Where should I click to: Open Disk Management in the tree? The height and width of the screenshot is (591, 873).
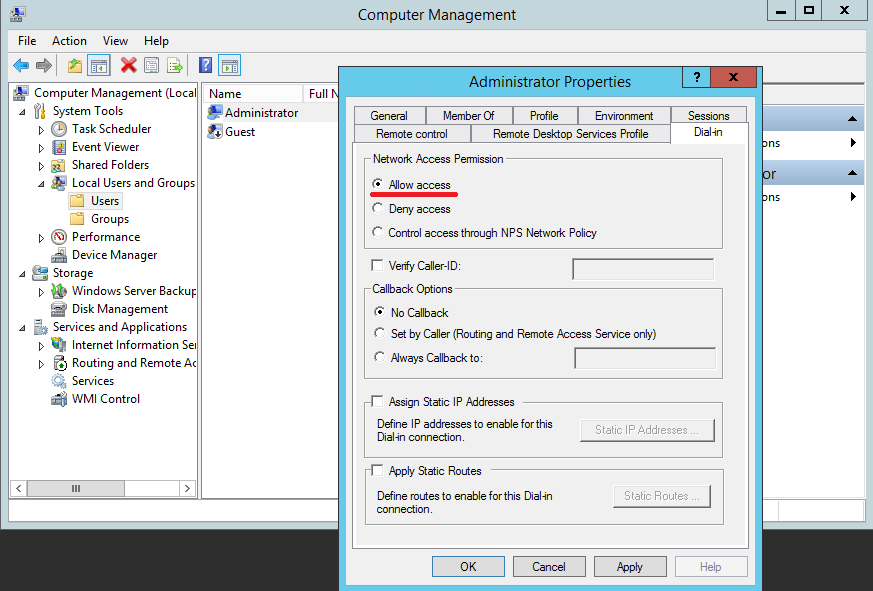point(119,309)
